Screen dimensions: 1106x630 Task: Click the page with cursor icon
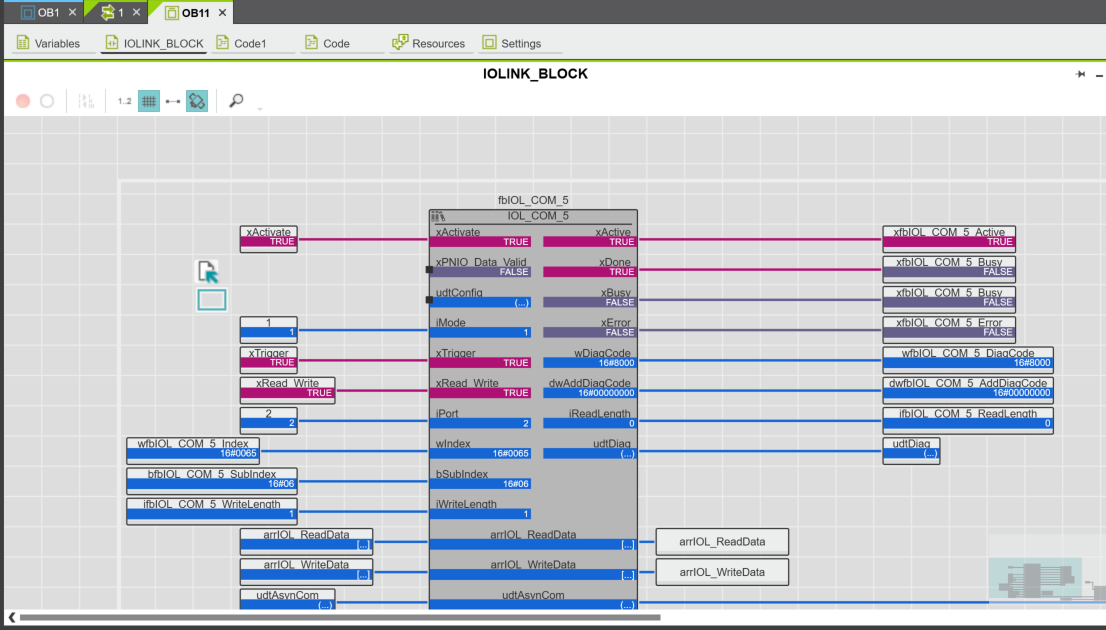click(208, 271)
